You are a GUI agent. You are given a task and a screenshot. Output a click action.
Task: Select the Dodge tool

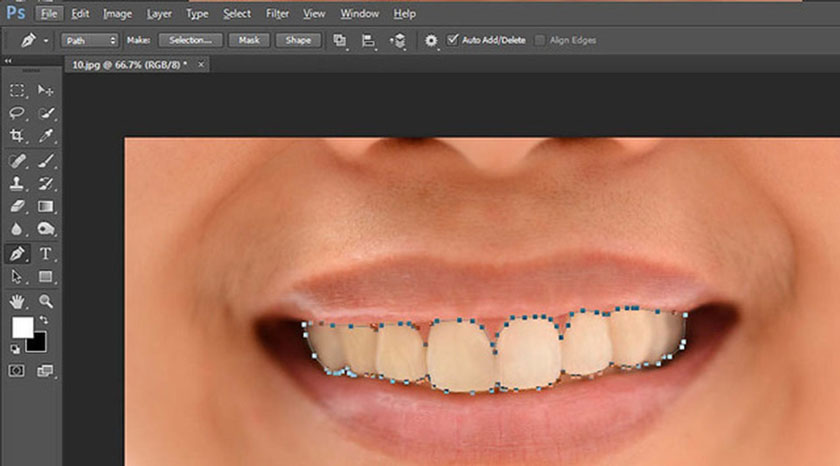point(46,229)
